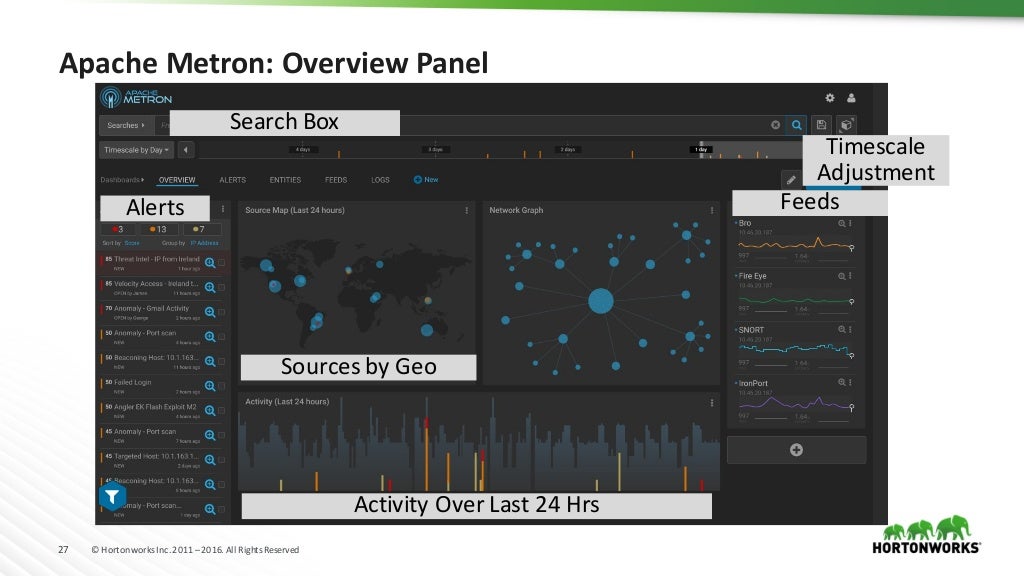Filter alerts by the orange 13 count
1024x576 pixels.
click(x=157, y=229)
